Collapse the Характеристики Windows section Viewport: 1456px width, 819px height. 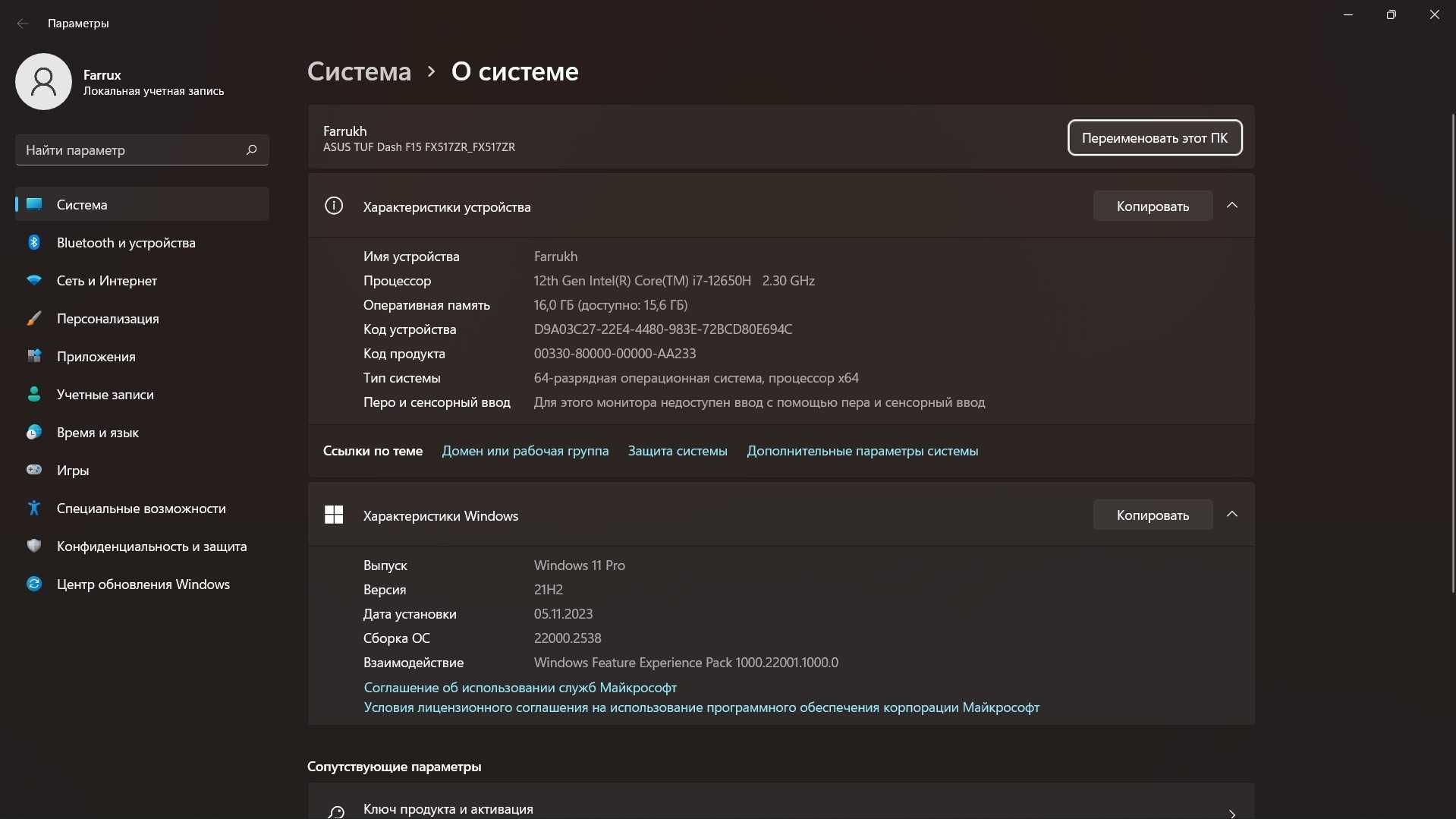coord(1232,515)
